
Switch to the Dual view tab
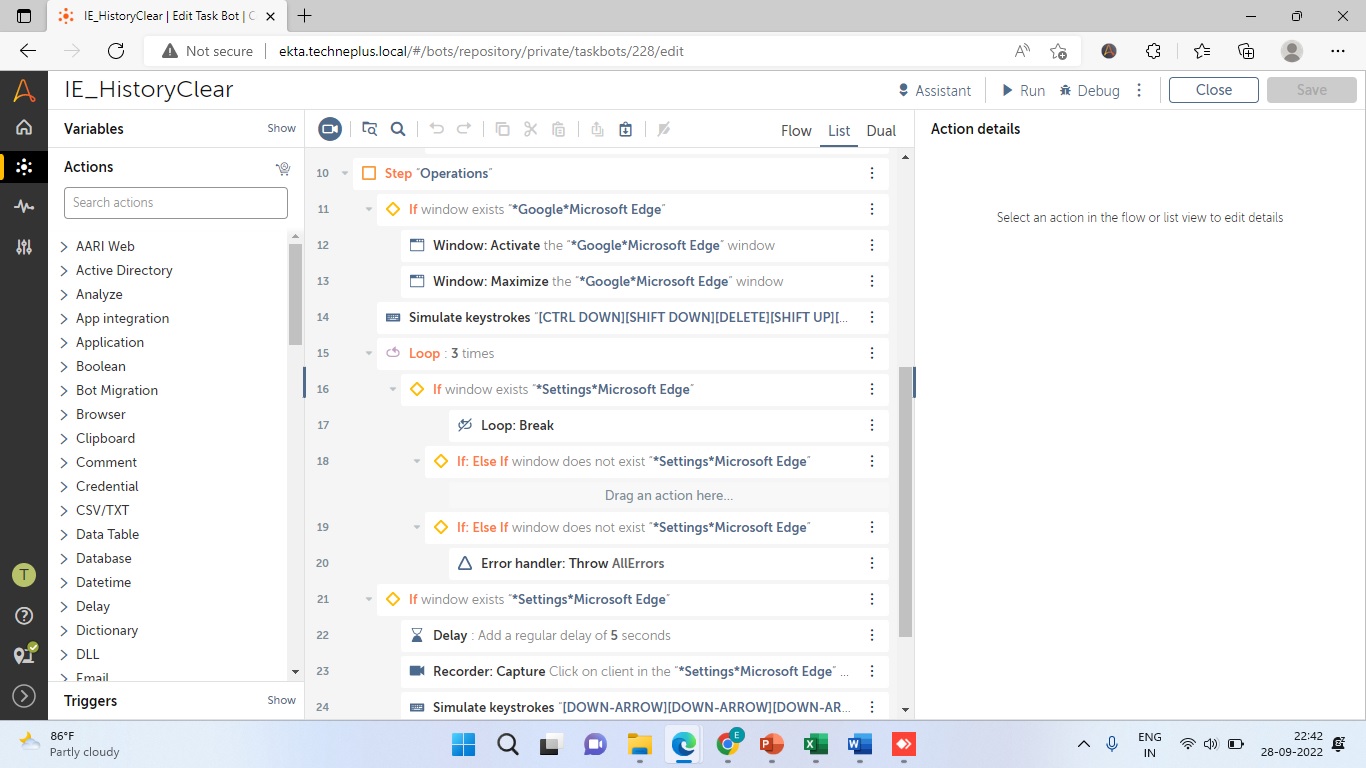881,131
